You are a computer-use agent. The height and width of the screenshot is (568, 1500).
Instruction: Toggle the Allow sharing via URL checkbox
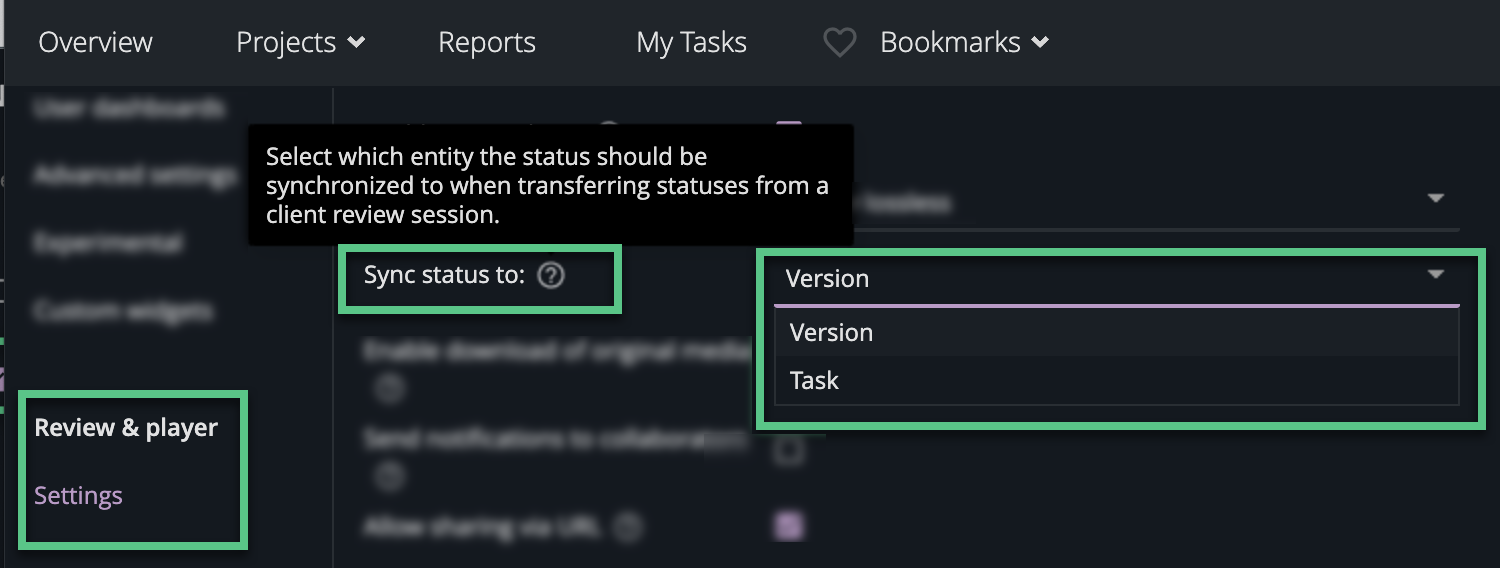[790, 525]
